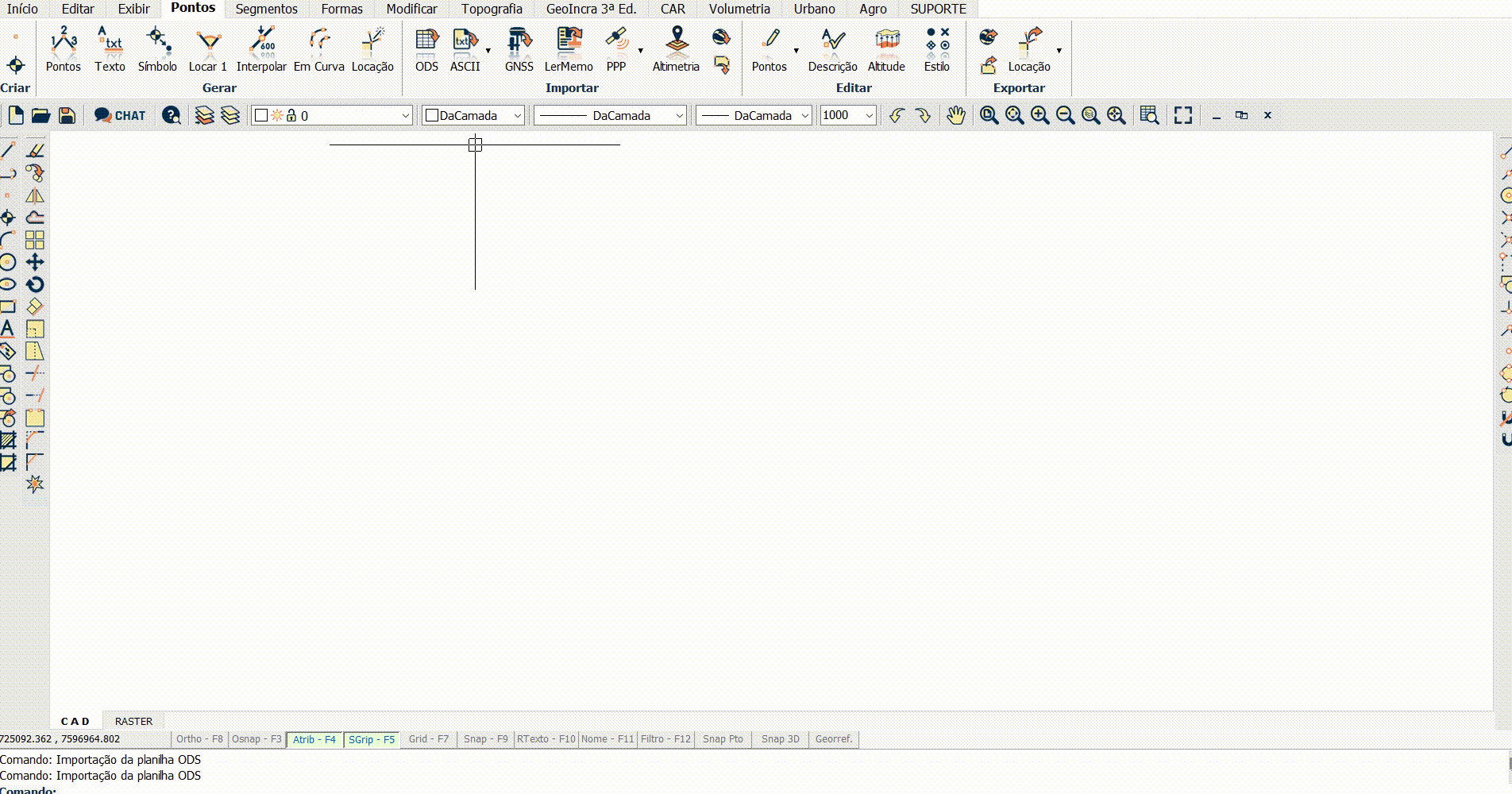Viewport: 1512px width, 794px height.
Task: Open the Altimetria import tool
Action: (x=674, y=49)
